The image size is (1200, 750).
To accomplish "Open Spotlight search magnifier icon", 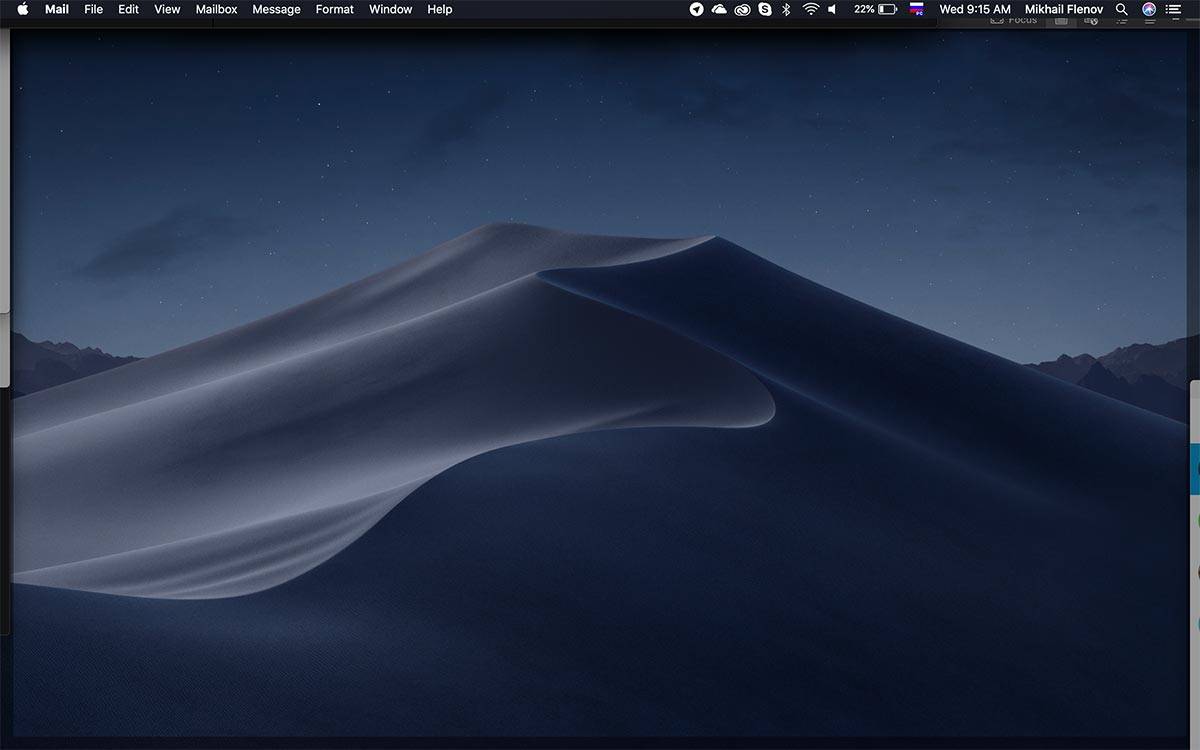I will (x=1122, y=9).
